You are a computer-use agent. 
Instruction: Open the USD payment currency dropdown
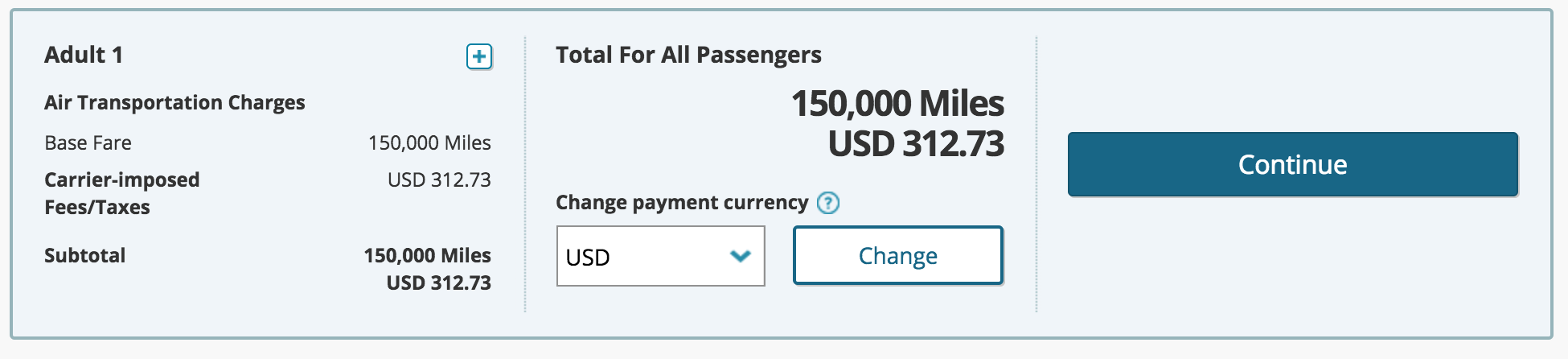point(660,256)
